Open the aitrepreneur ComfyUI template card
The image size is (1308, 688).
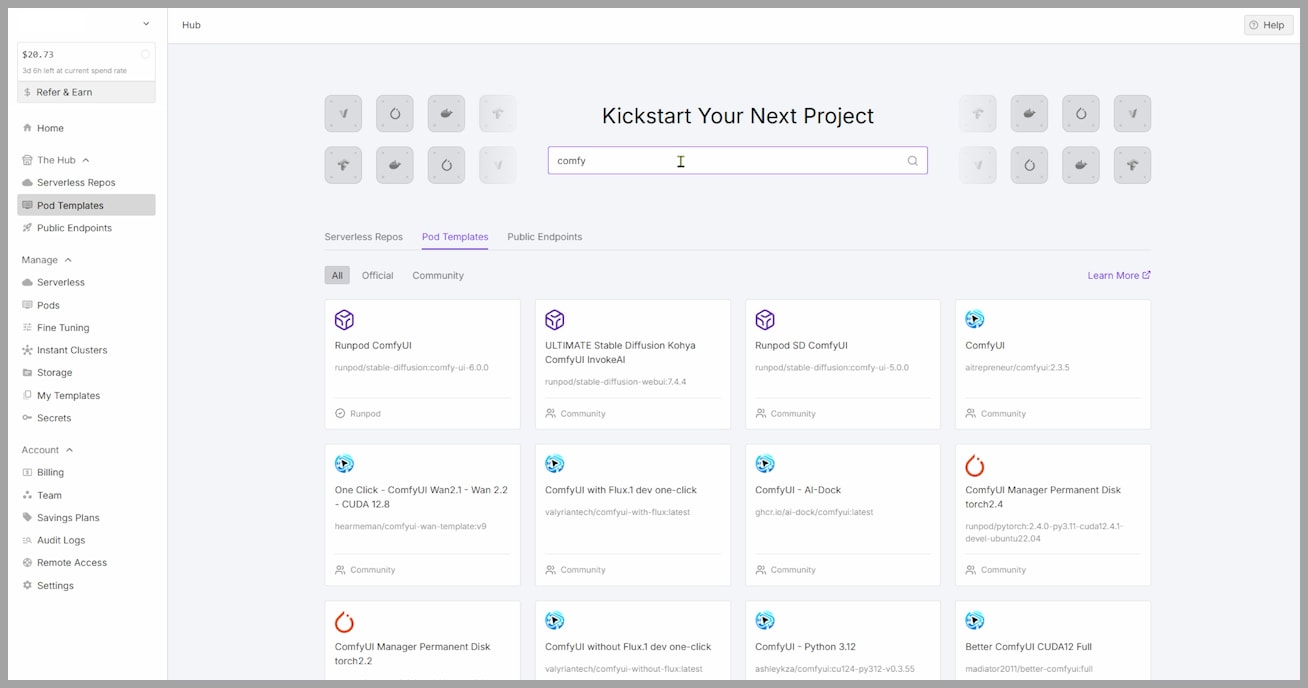[1053, 364]
